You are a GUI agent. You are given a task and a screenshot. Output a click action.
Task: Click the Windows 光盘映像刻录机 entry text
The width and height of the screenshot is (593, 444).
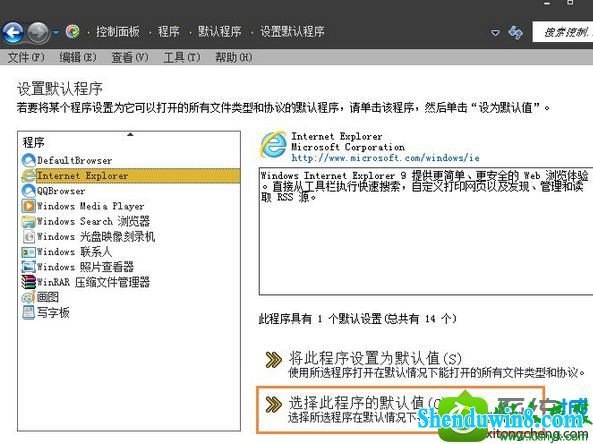[96, 236]
